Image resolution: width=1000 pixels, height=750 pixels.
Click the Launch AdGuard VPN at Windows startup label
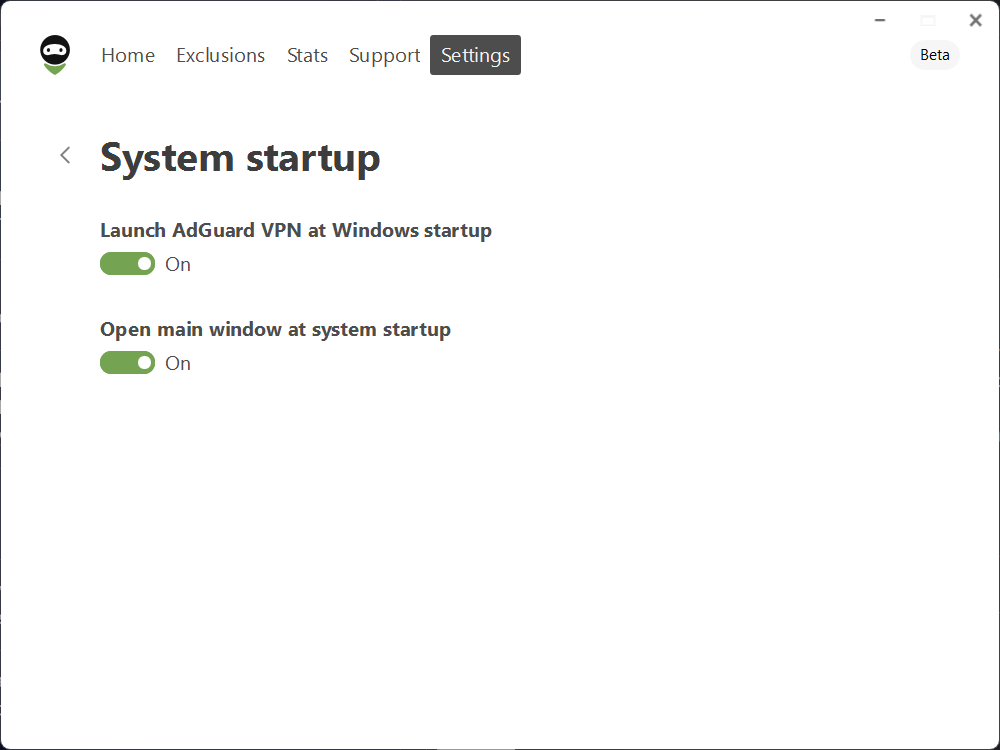tap(296, 230)
